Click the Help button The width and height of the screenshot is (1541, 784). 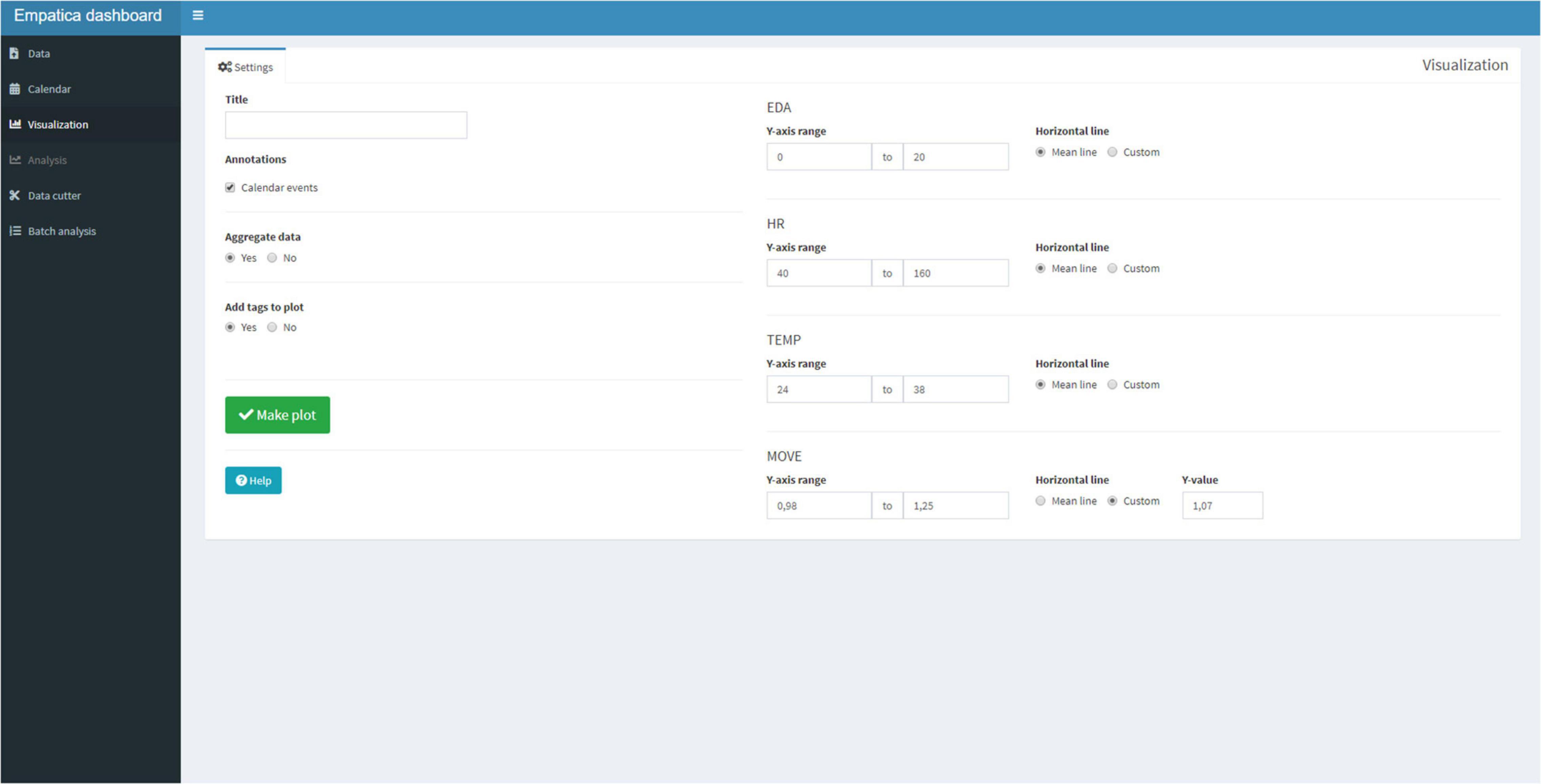pos(253,480)
